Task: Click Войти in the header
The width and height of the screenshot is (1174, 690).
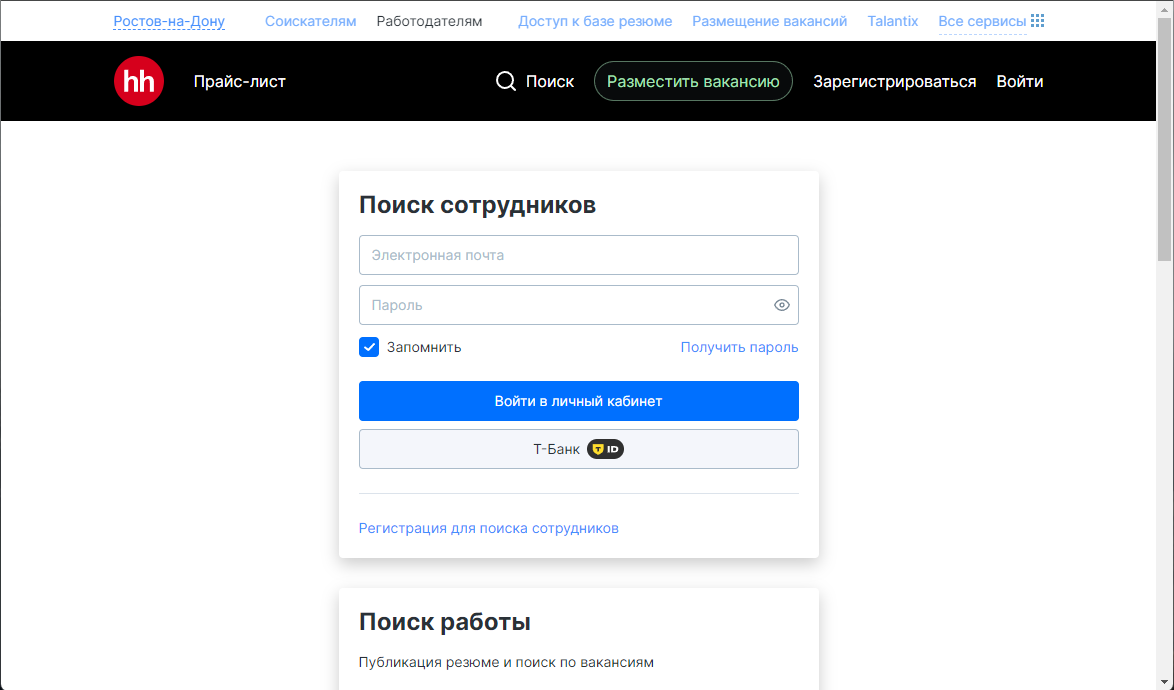Action: pyautogui.click(x=1020, y=82)
